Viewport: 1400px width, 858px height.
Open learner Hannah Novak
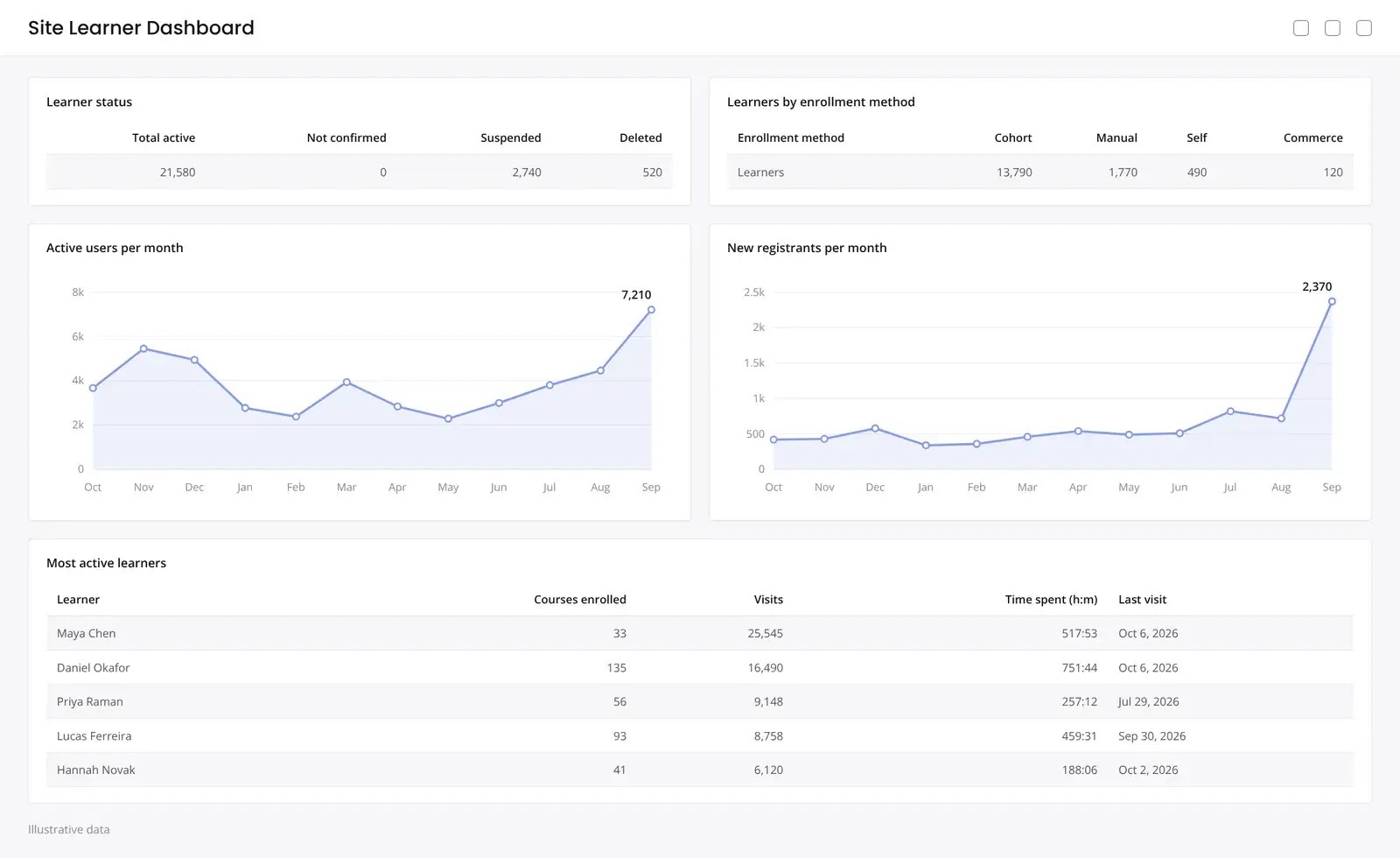click(95, 770)
